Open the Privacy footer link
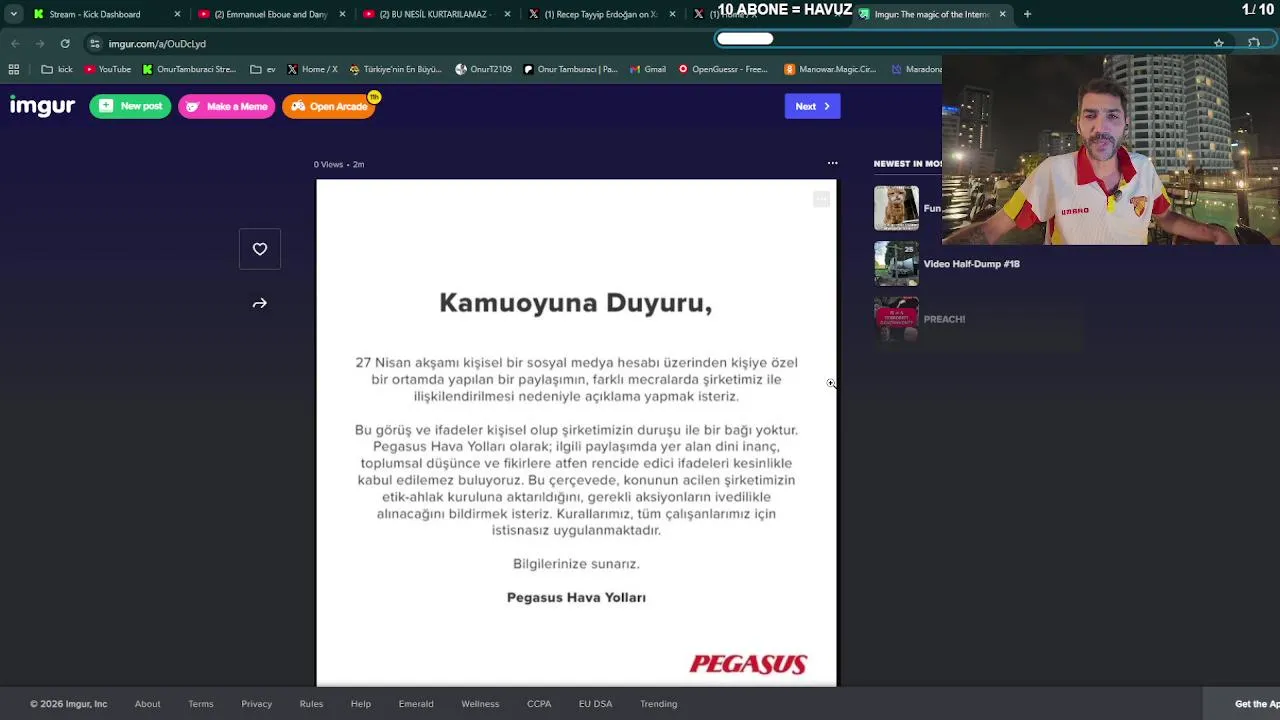This screenshot has height=720, width=1280. point(256,704)
